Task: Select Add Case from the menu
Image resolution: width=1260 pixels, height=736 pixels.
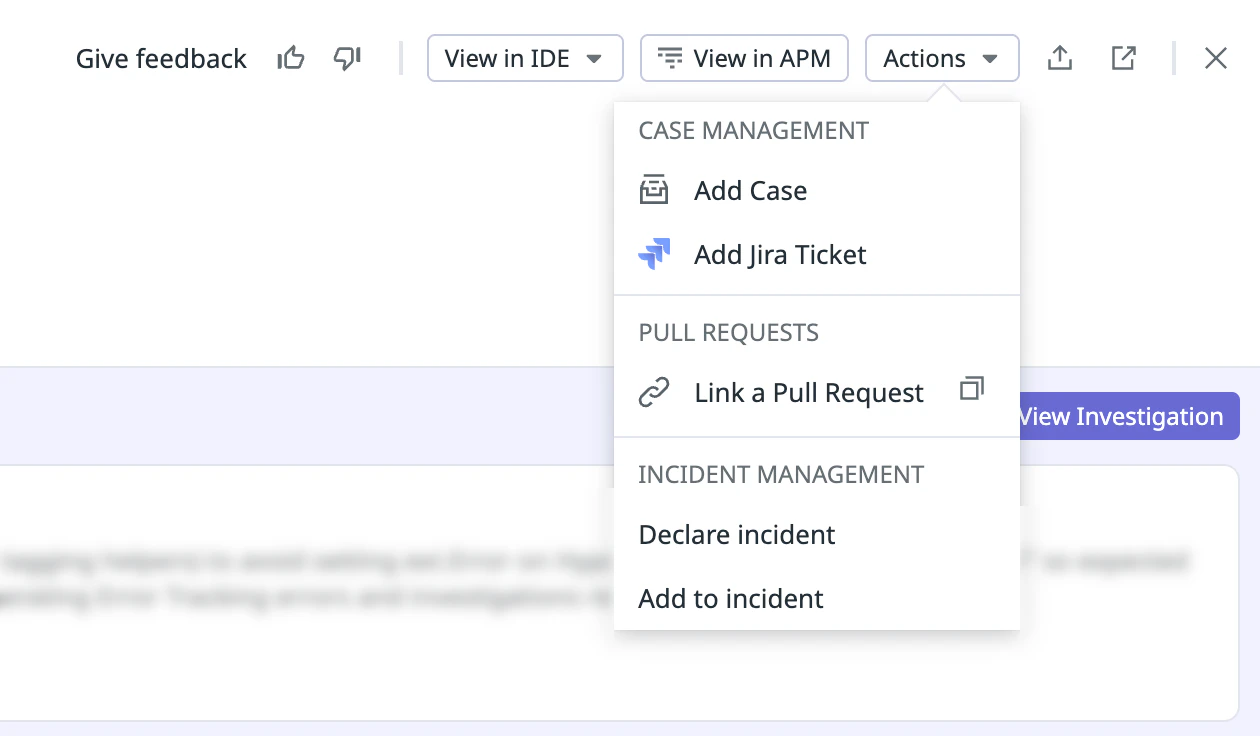Action: coord(750,191)
